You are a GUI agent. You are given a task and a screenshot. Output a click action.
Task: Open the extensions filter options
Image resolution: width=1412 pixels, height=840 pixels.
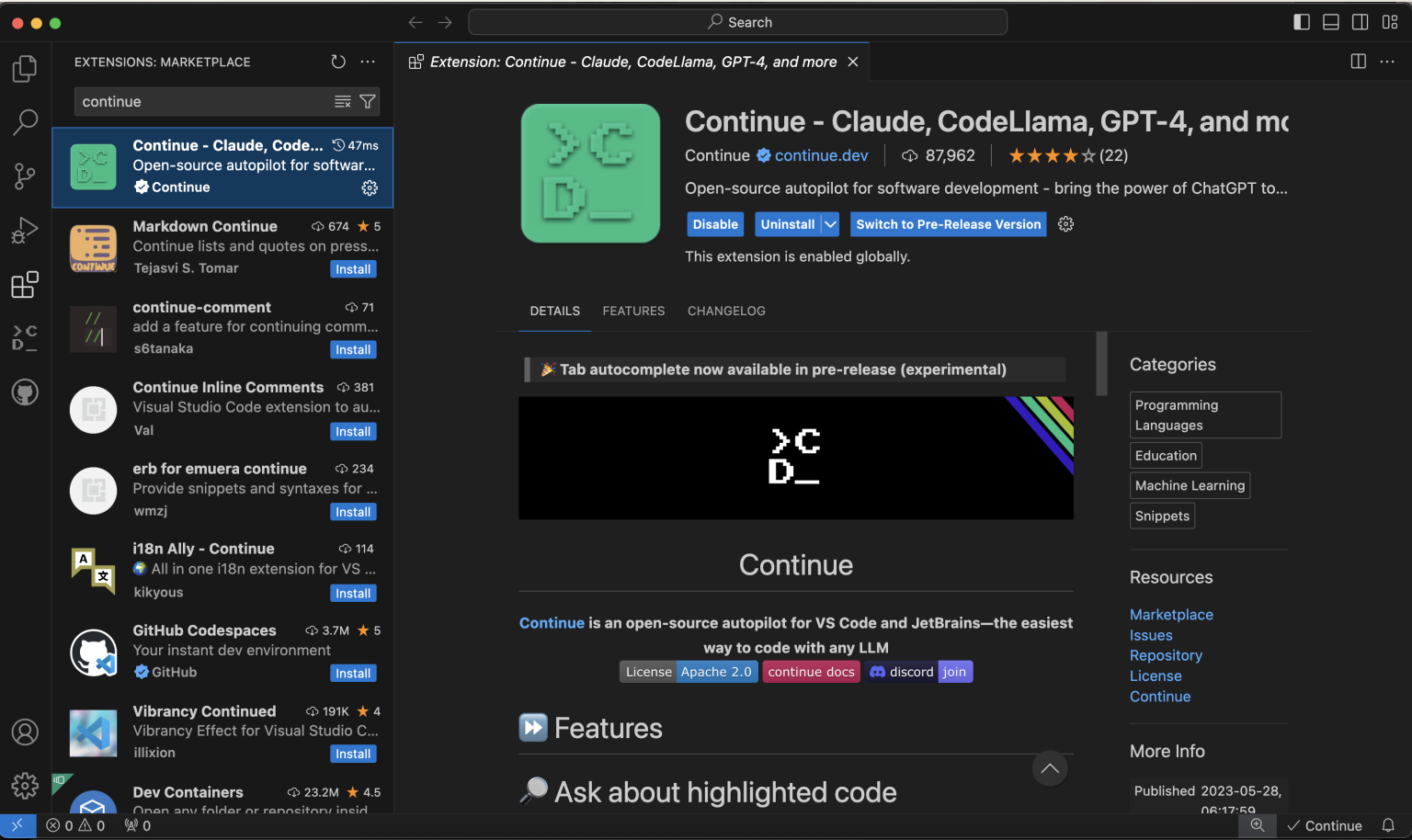point(368,101)
